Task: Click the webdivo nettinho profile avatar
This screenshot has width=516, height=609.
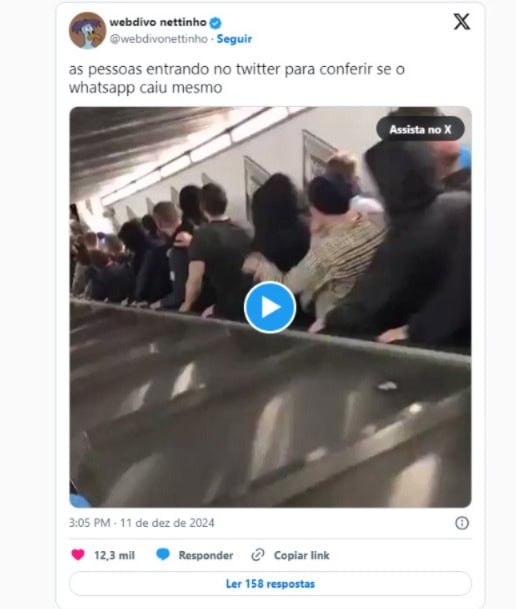Action: [87, 30]
